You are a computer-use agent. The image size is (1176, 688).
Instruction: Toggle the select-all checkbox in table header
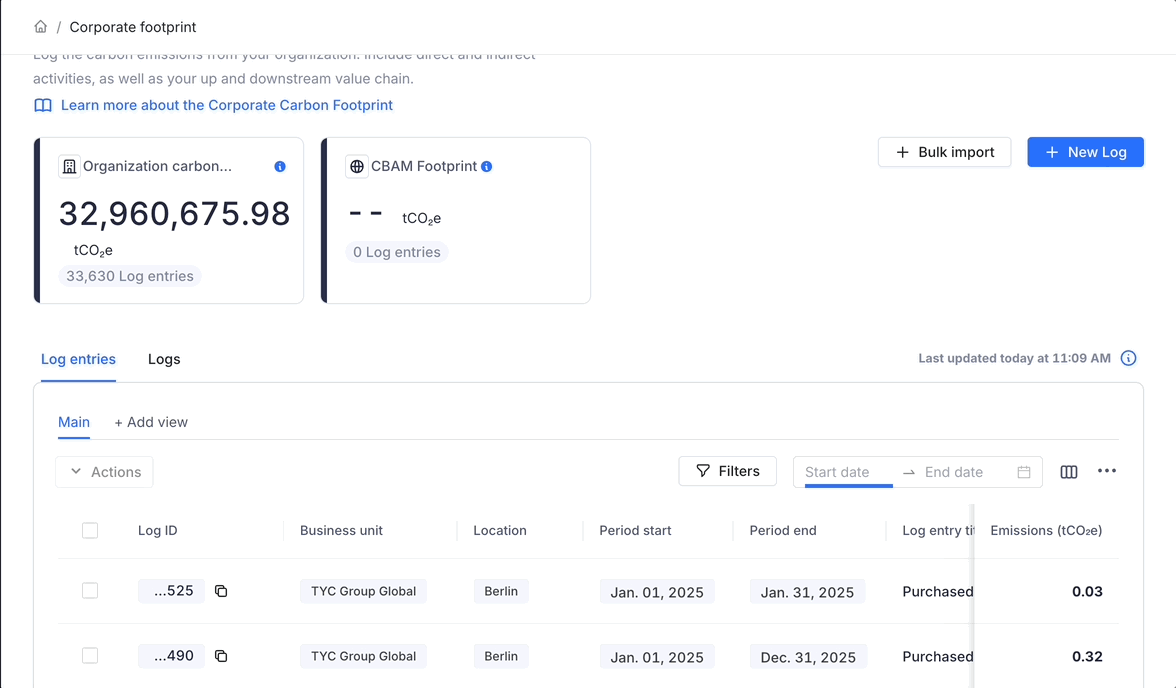tap(90, 531)
